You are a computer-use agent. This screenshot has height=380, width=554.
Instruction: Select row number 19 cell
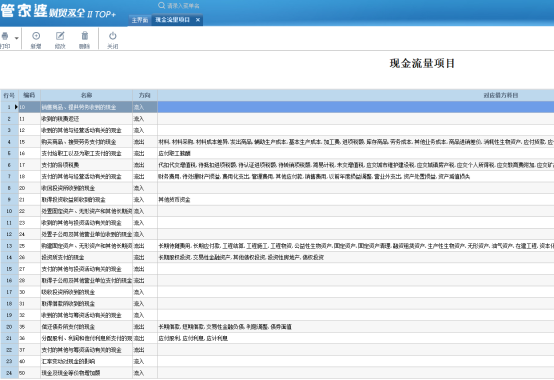click(x=9, y=315)
